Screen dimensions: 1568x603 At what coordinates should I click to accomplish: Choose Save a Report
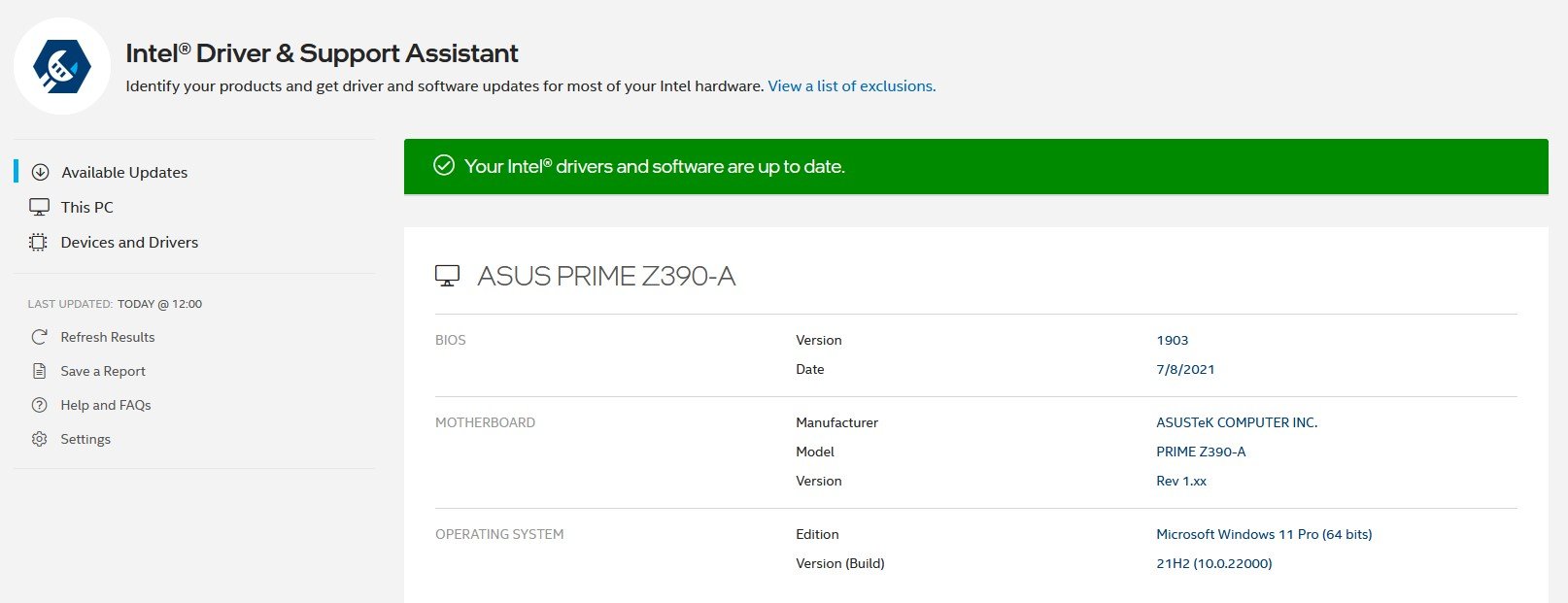(103, 371)
